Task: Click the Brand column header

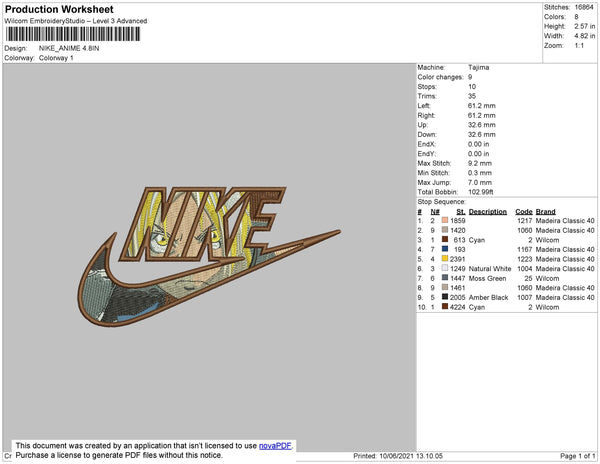Action: 545,212
